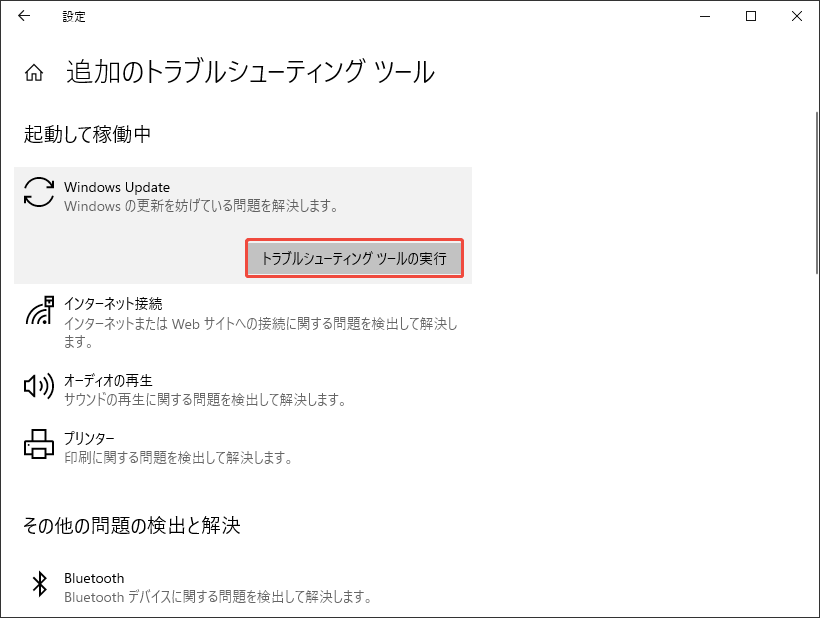The image size is (820, 618).
Task: Click the 設定 window title text
Action: pos(74,17)
